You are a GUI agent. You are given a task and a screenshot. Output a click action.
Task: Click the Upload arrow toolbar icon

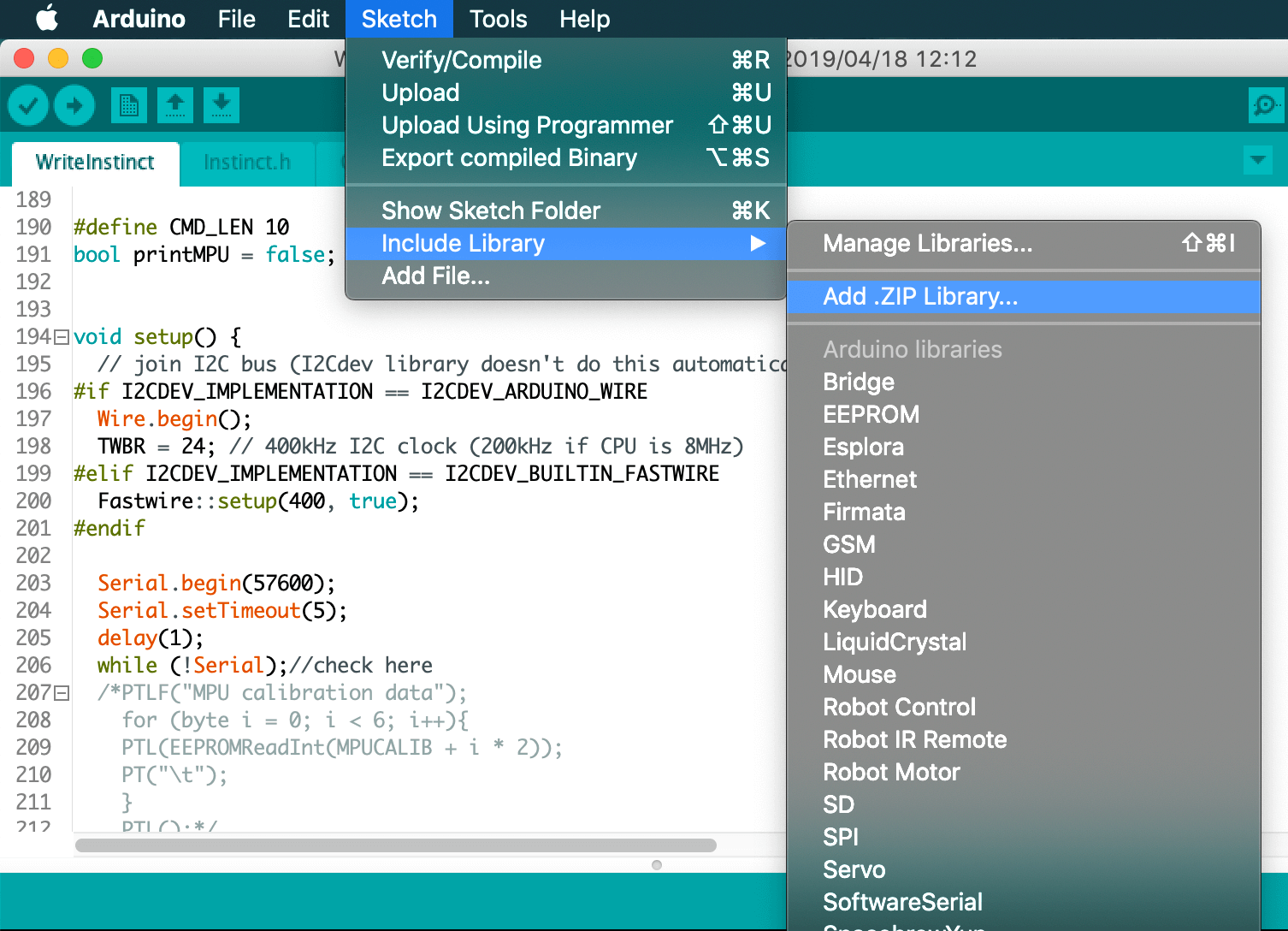coord(74,106)
